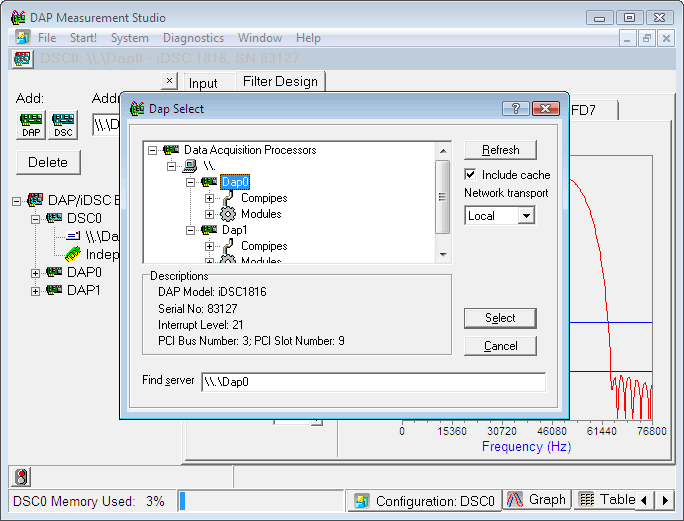This screenshot has height=521, width=684.
Task: Click the DSC0 board icon in sidebar
Action: tap(54, 218)
